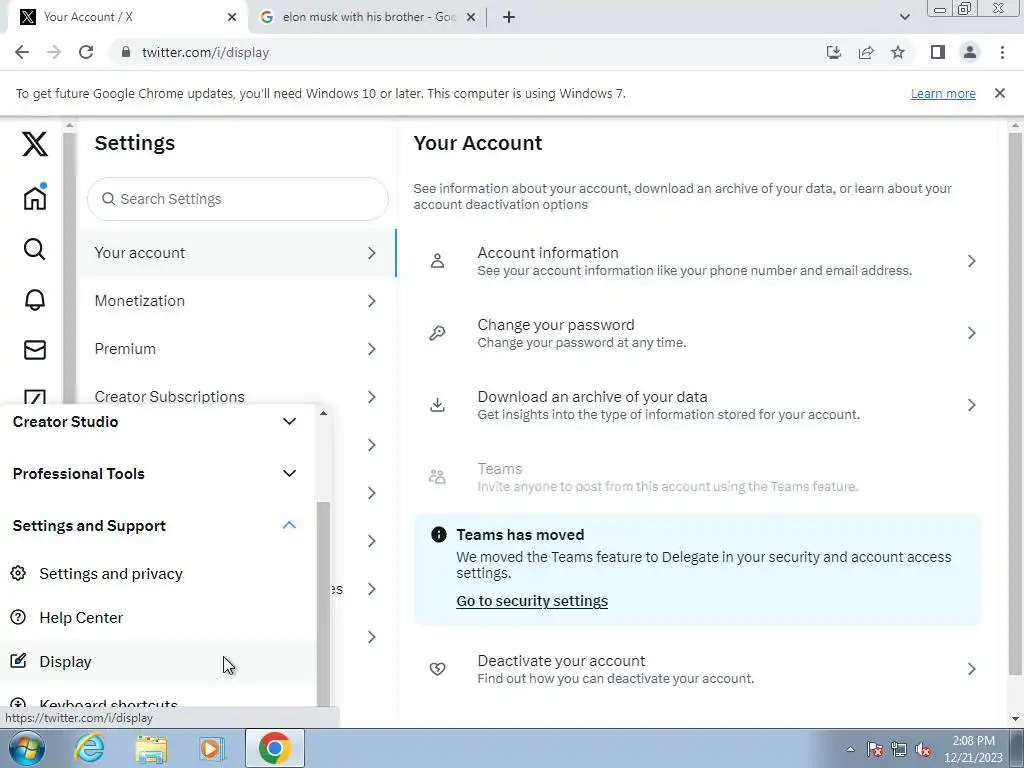
Task: Click the chevron on Your account row
Action: (x=372, y=253)
